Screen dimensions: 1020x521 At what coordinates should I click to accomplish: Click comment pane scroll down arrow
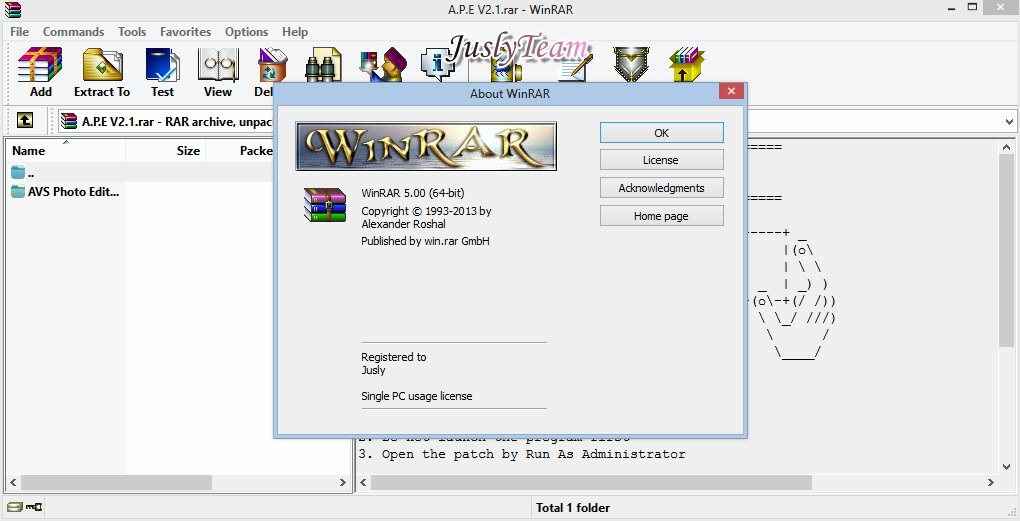1006,468
